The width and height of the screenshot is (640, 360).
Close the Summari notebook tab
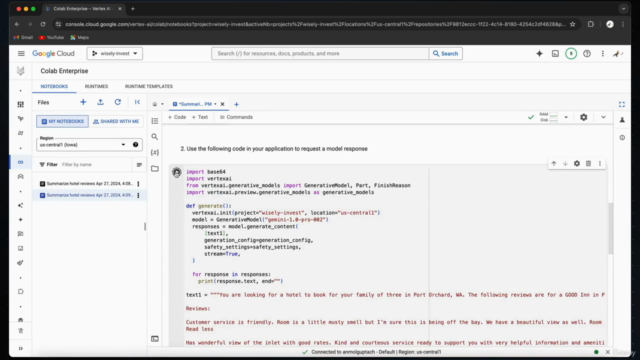click(222, 104)
